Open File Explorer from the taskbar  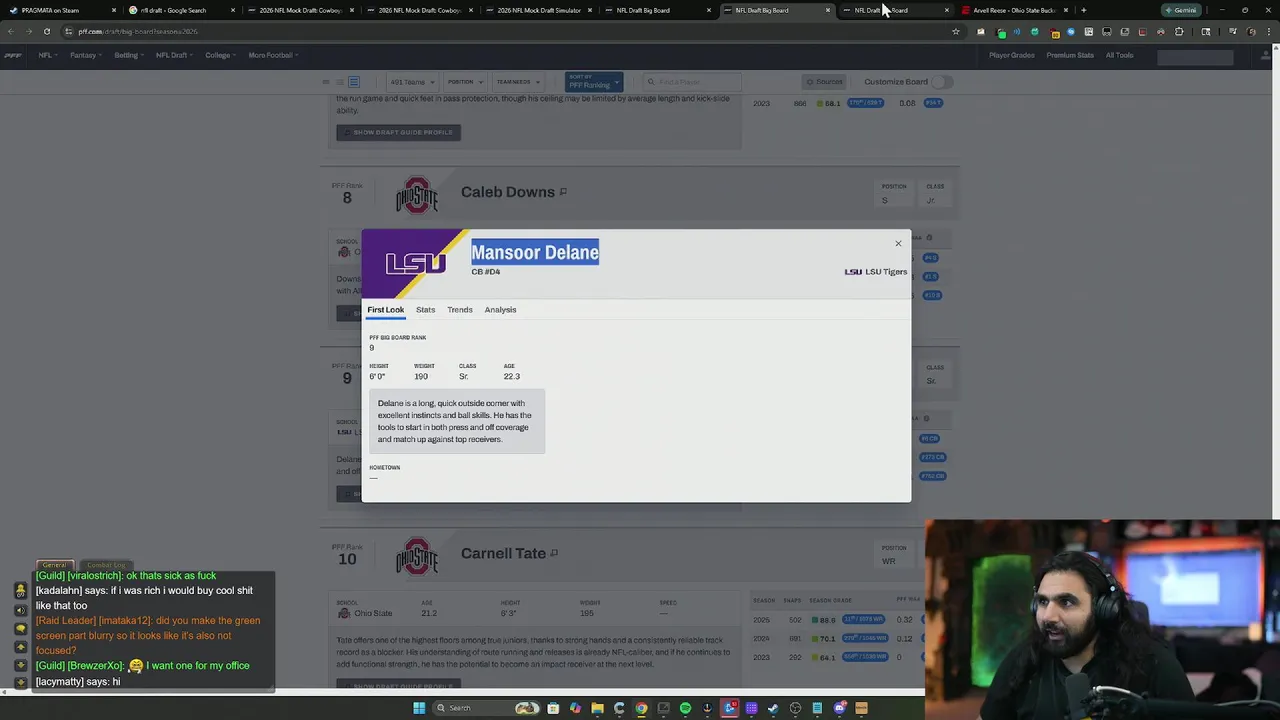(x=597, y=708)
